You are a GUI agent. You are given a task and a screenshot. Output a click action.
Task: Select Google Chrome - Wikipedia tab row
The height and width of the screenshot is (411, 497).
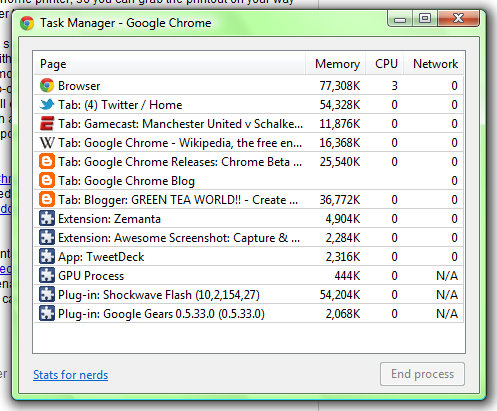tap(249, 143)
